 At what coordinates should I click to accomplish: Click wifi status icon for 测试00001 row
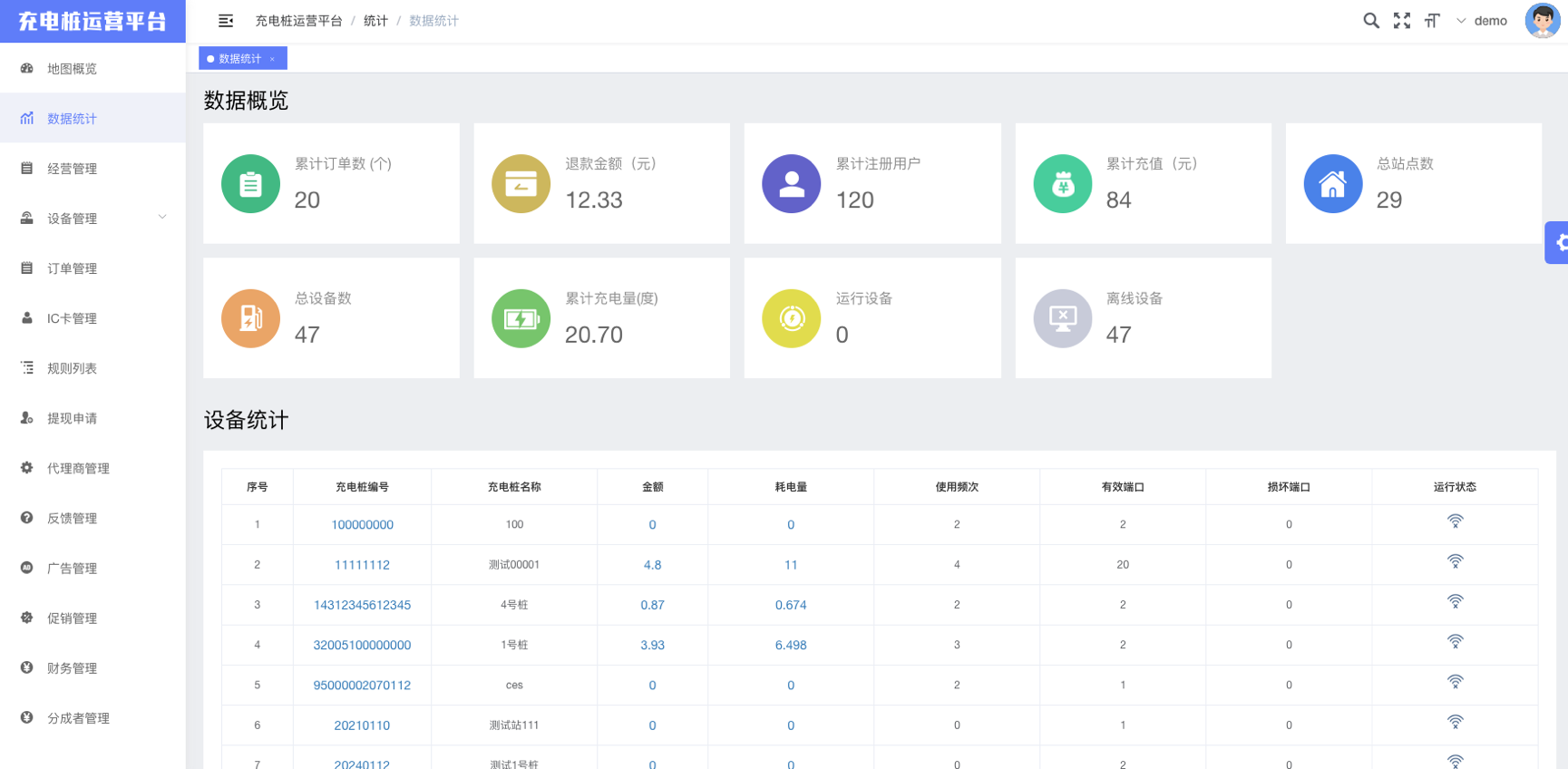pos(1455,561)
